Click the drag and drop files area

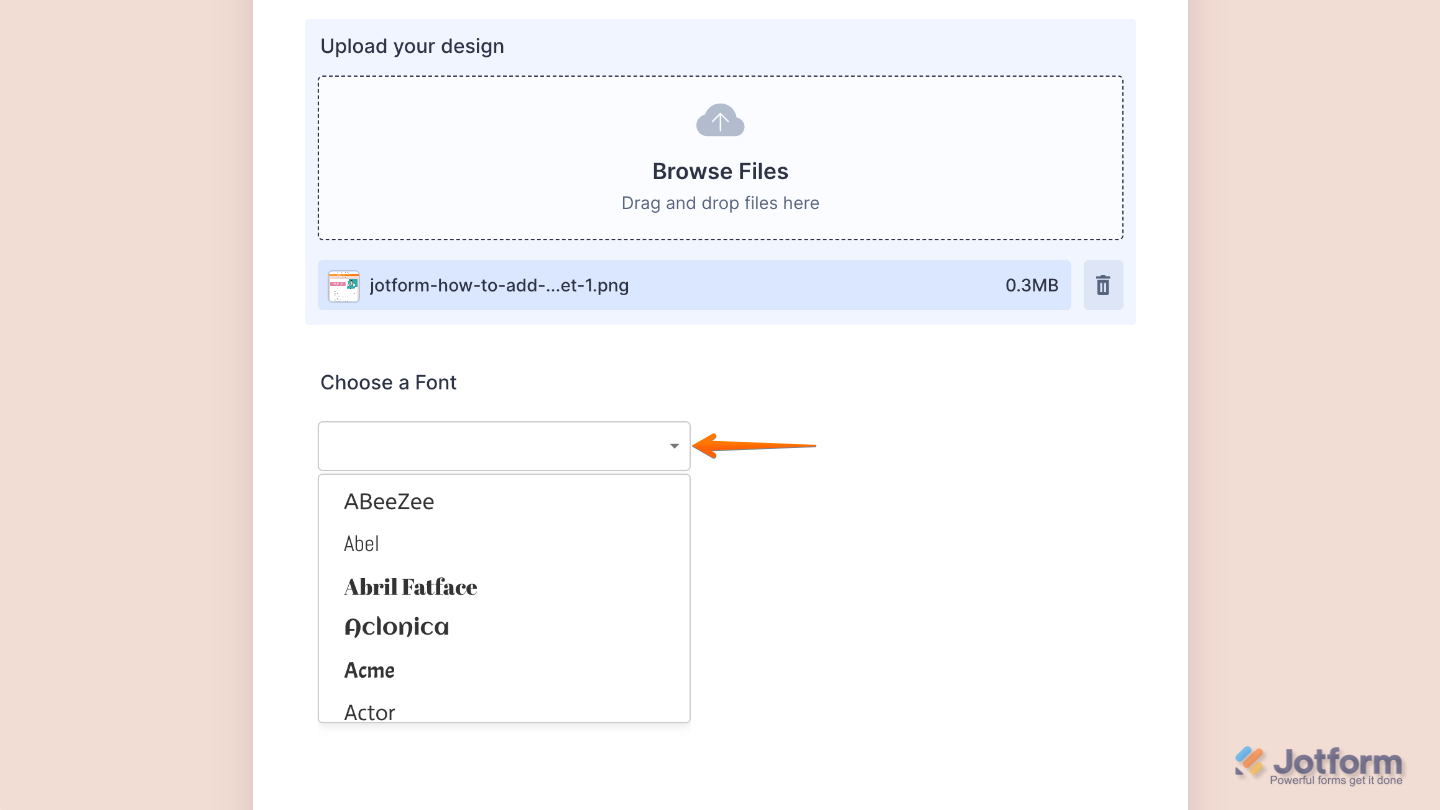tap(720, 203)
